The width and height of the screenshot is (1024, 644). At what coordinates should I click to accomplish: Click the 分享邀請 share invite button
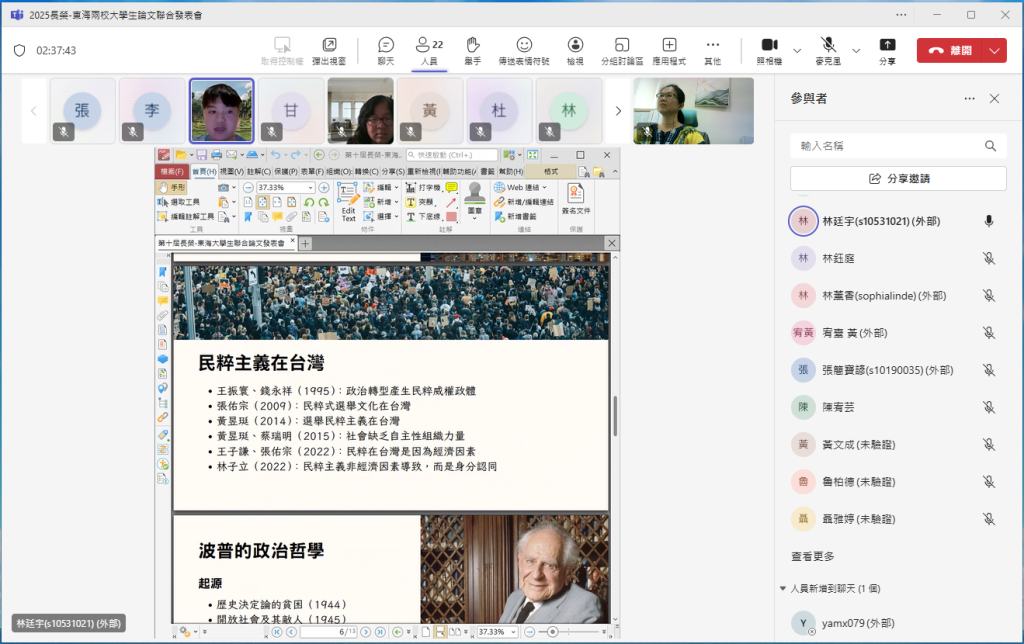[x=898, y=179]
